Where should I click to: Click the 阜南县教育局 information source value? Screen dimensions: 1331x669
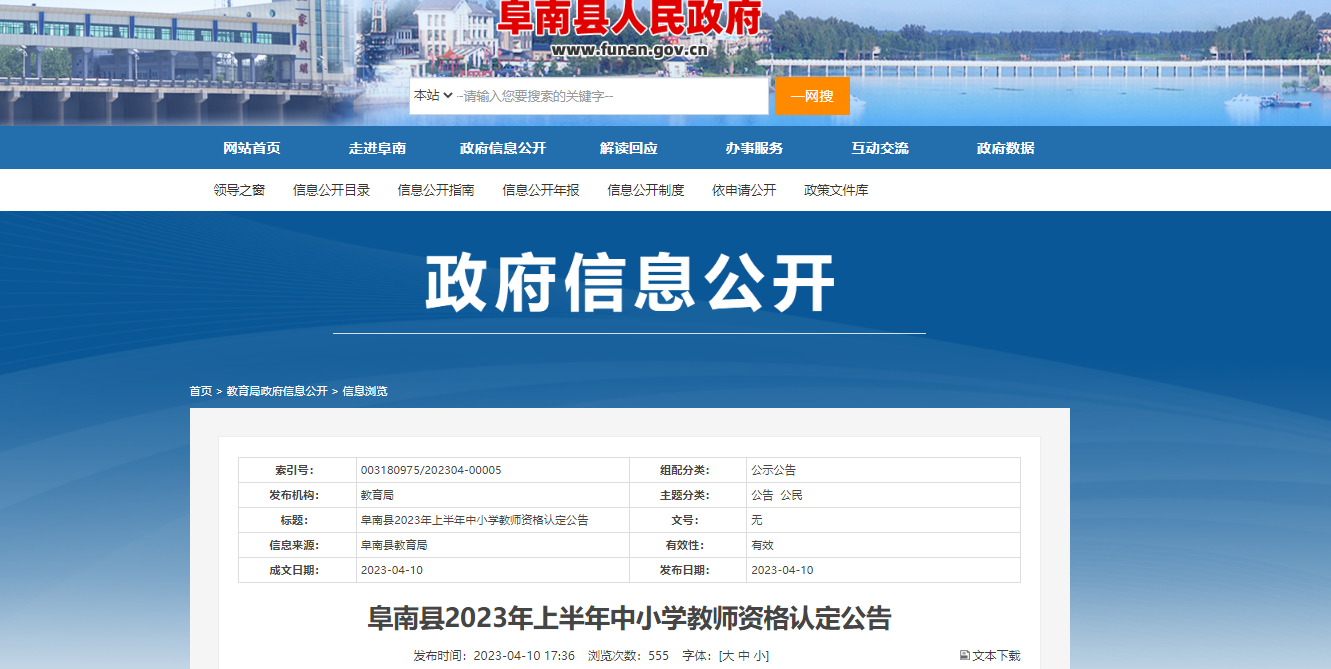pos(394,545)
